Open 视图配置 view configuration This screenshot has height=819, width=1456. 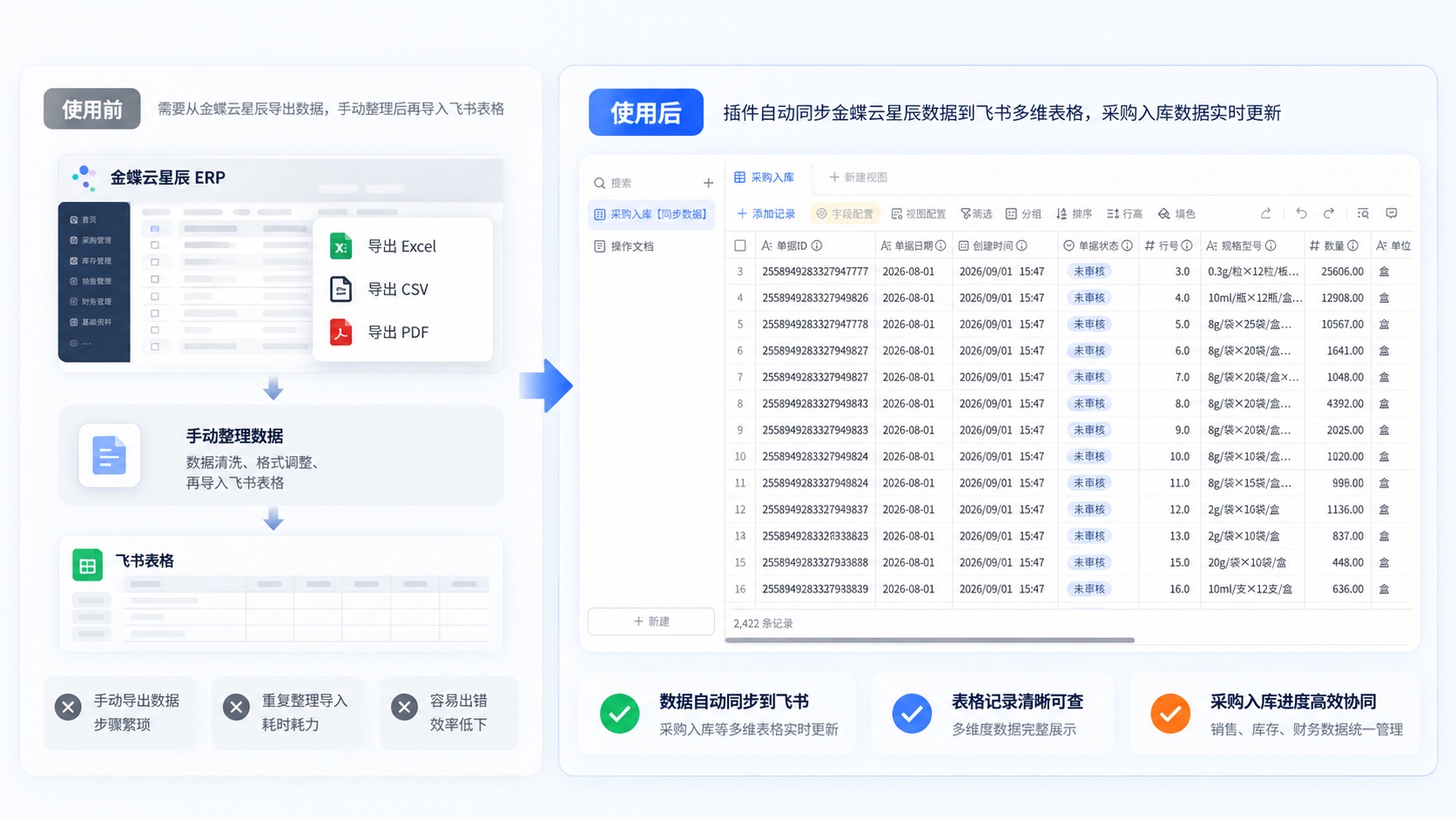[919, 213]
